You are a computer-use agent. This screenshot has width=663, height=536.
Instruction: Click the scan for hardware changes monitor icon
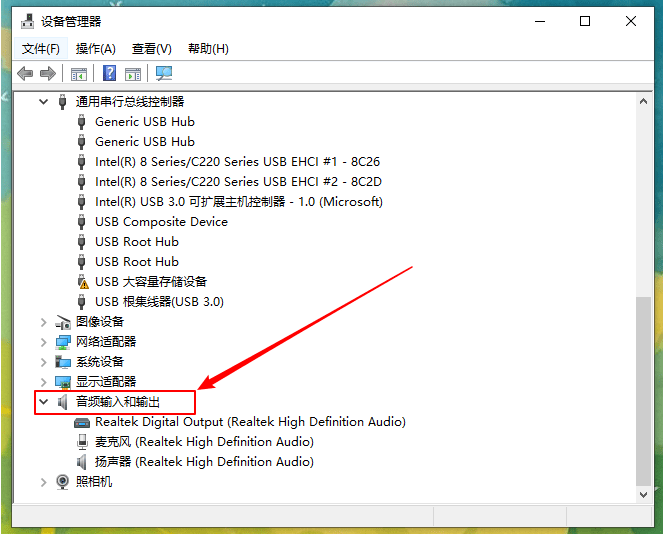click(164, 73)
